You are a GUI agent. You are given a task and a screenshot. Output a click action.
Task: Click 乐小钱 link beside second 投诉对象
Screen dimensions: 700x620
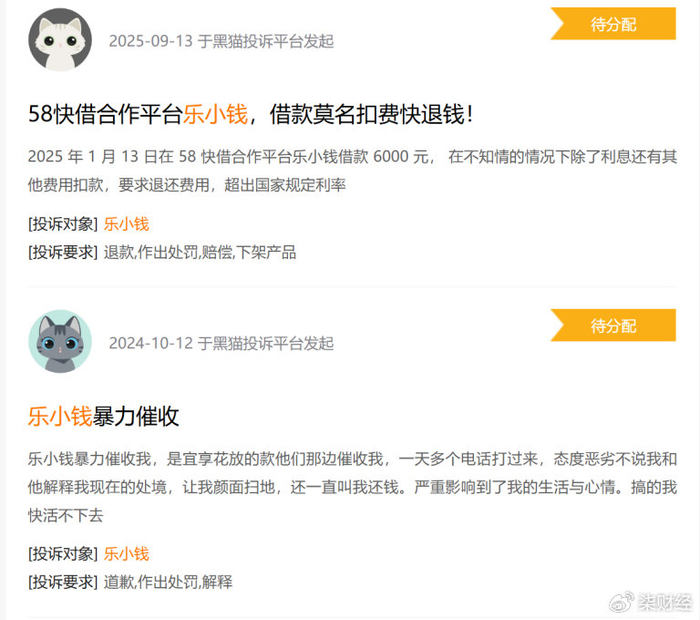[x=126, y=554]
